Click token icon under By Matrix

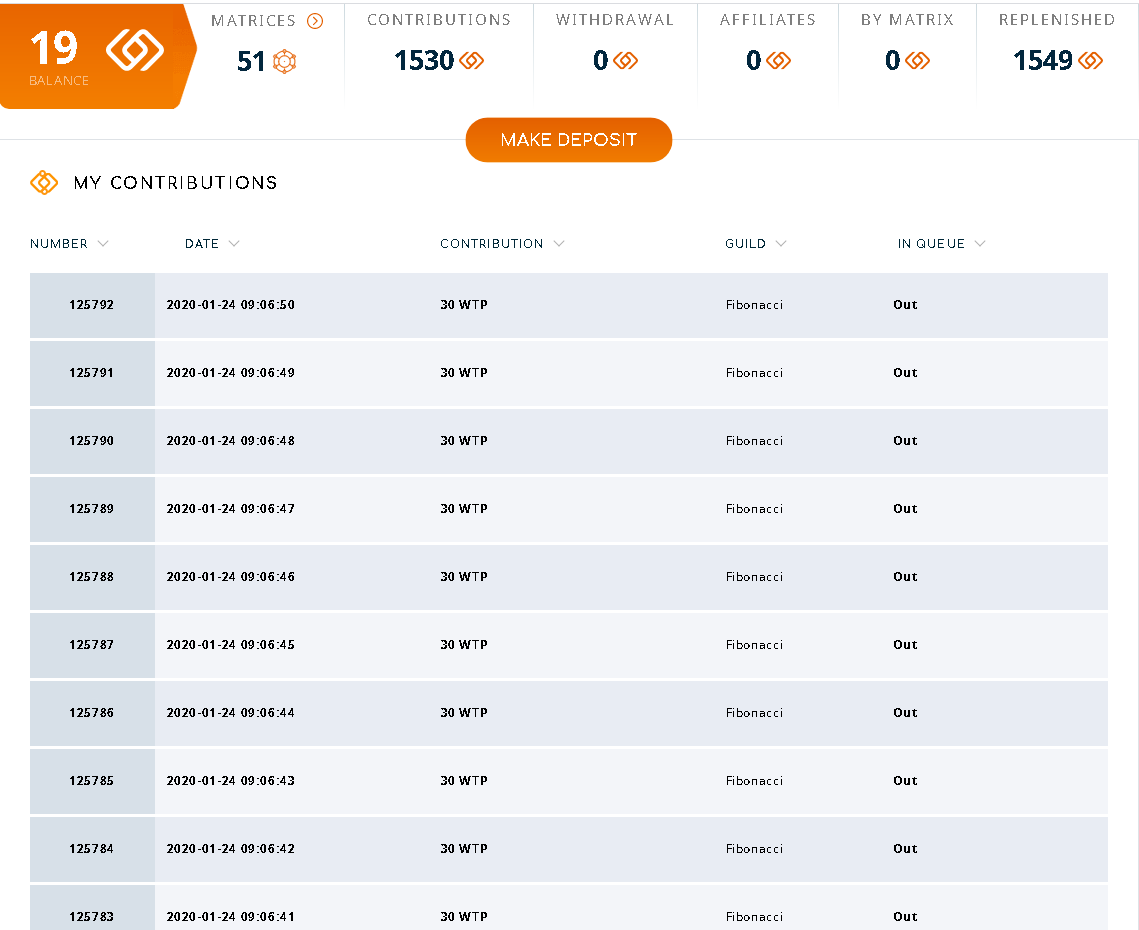tap(917, 61)
